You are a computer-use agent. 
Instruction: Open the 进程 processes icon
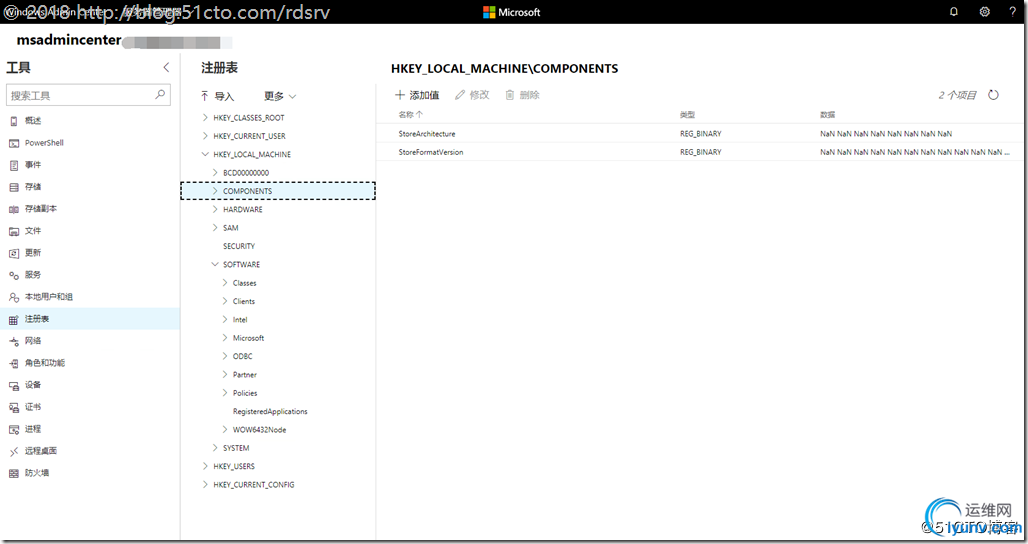(14, 429)
